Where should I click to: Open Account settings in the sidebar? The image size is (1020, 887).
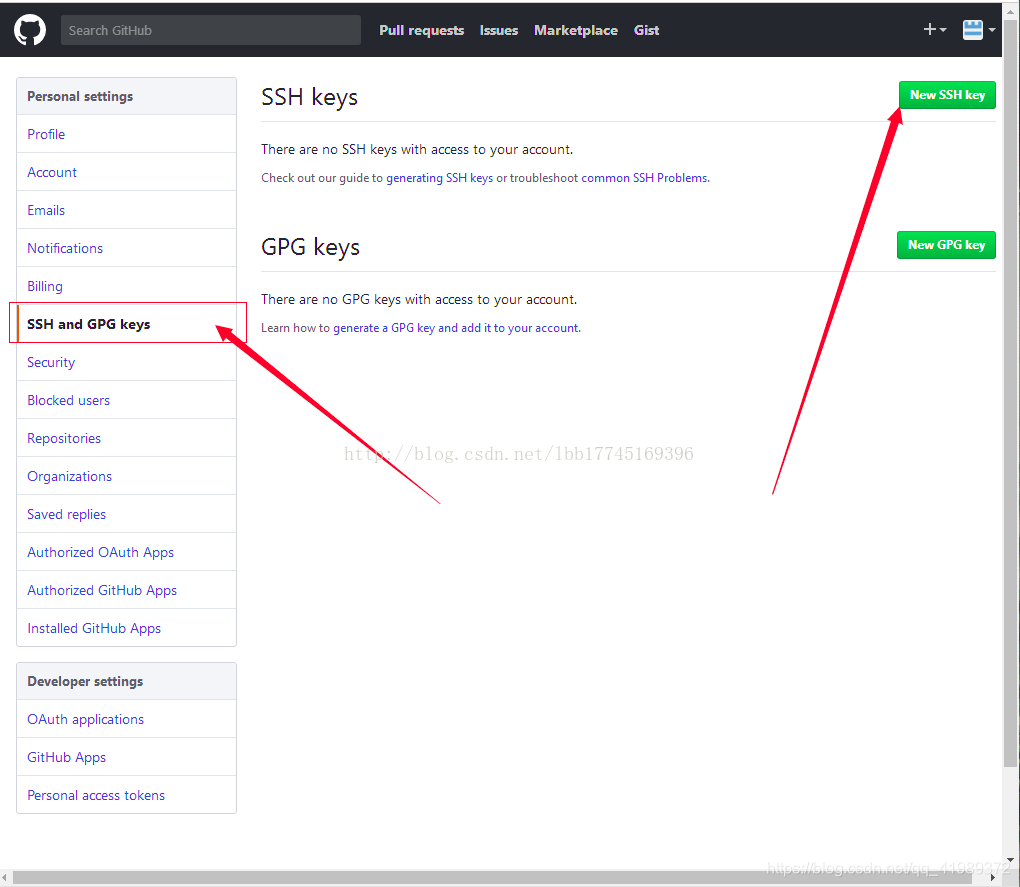click(126, 172)
